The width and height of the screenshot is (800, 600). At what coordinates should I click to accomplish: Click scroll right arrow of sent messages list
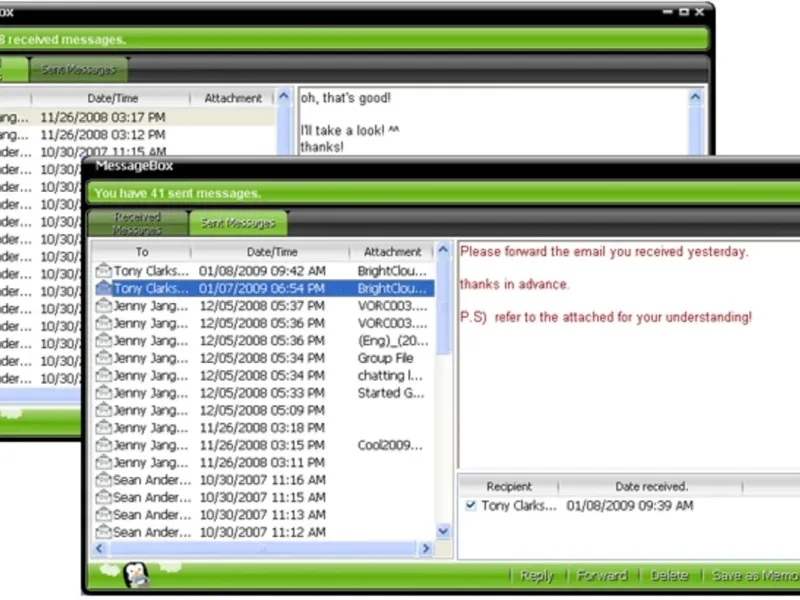point(425,548)
